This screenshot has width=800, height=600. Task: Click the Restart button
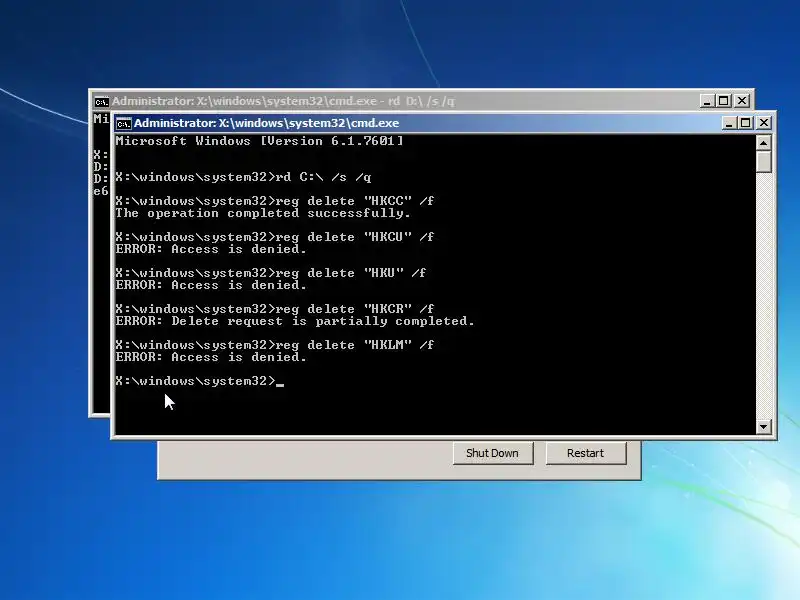586,453
